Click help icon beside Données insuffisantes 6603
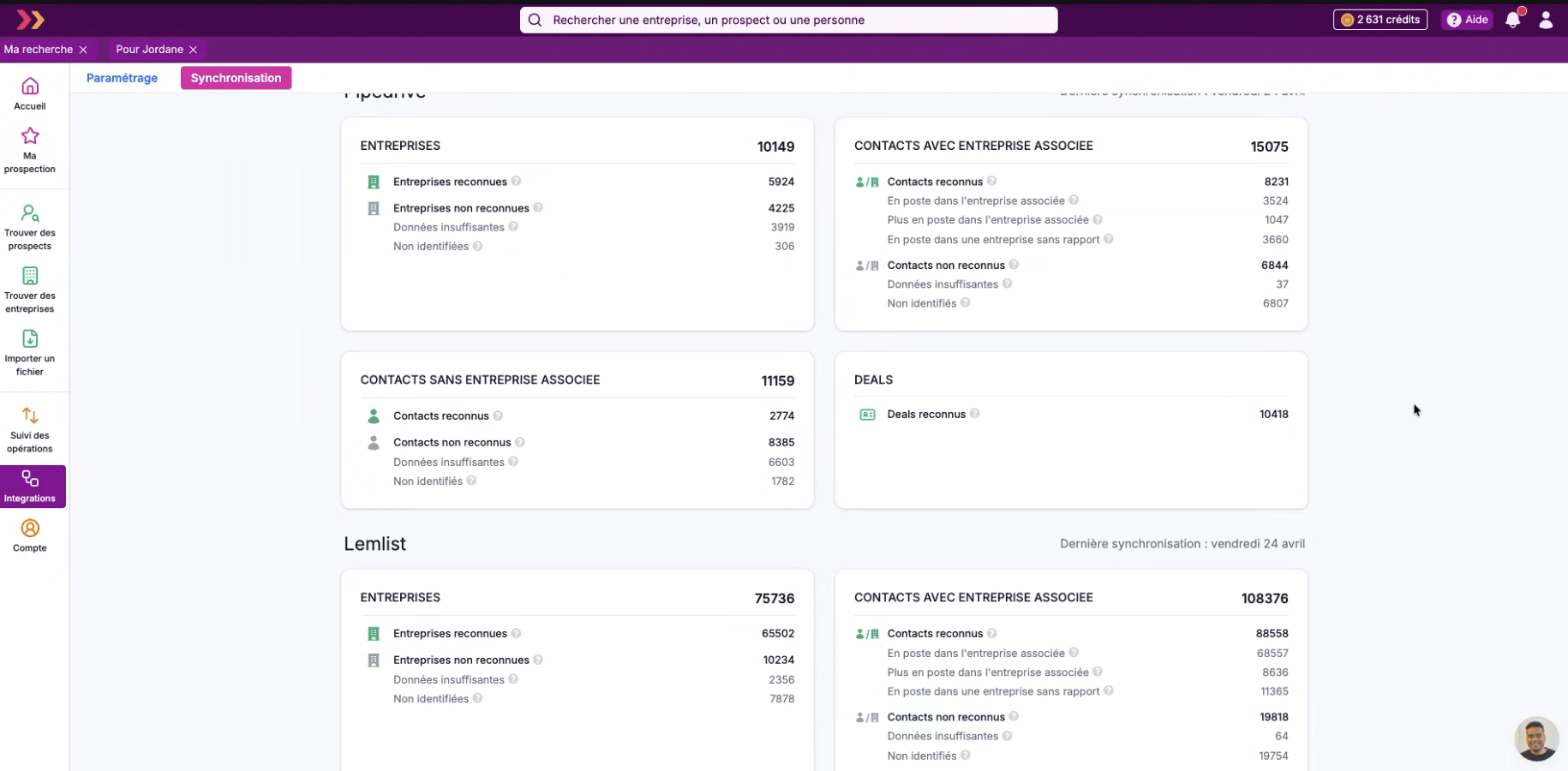 [513, 462]
